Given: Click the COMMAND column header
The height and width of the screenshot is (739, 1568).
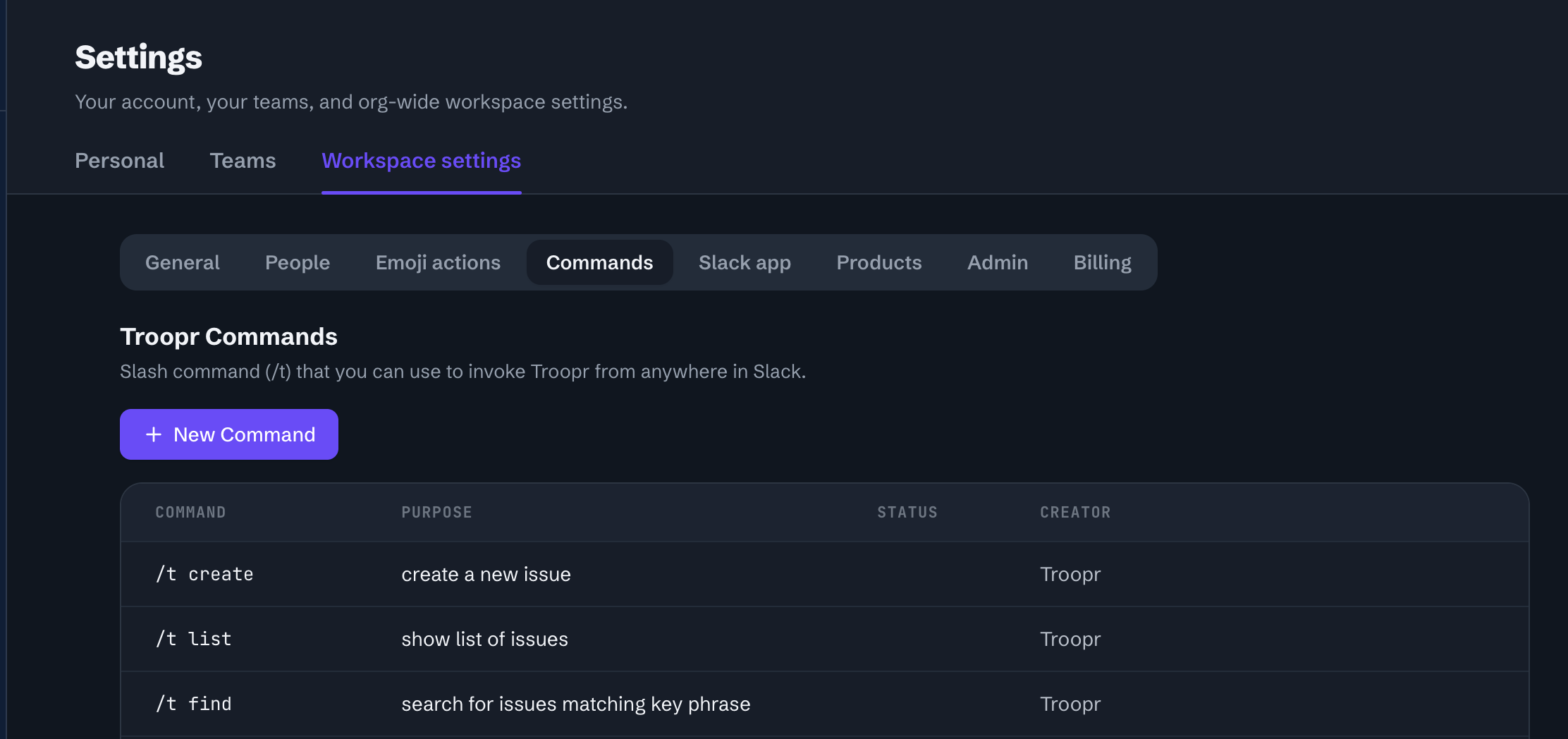Looking at the screenshot, I should [190, 513].
